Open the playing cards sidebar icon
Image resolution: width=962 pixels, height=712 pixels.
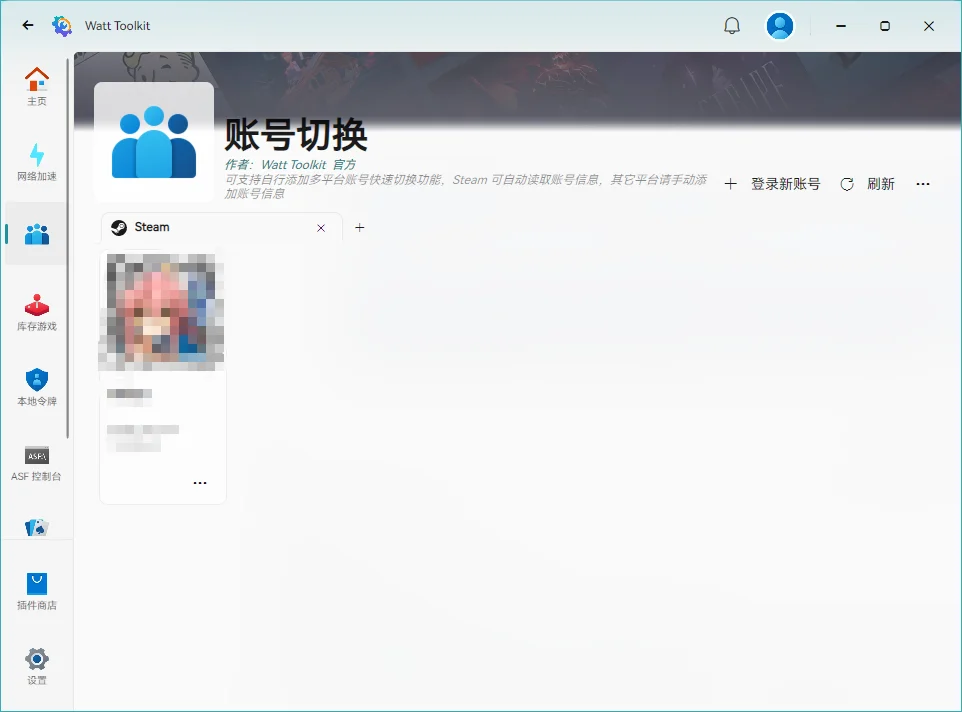point(37,527)
